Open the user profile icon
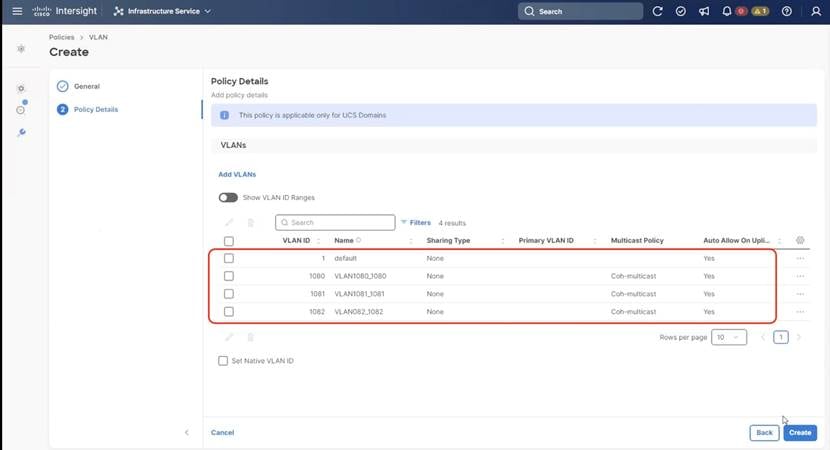 816,11
